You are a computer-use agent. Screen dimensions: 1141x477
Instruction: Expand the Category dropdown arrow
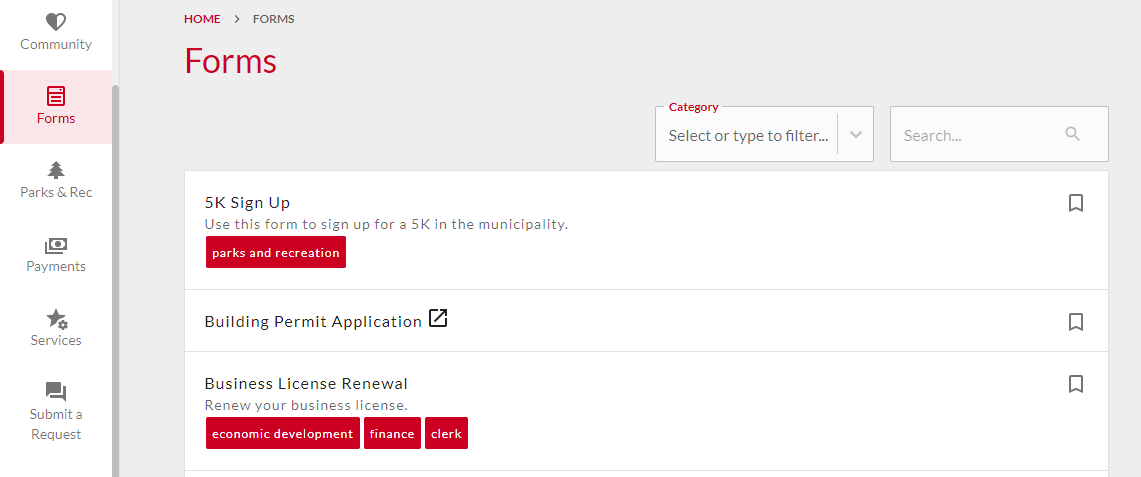coord(856,135)
